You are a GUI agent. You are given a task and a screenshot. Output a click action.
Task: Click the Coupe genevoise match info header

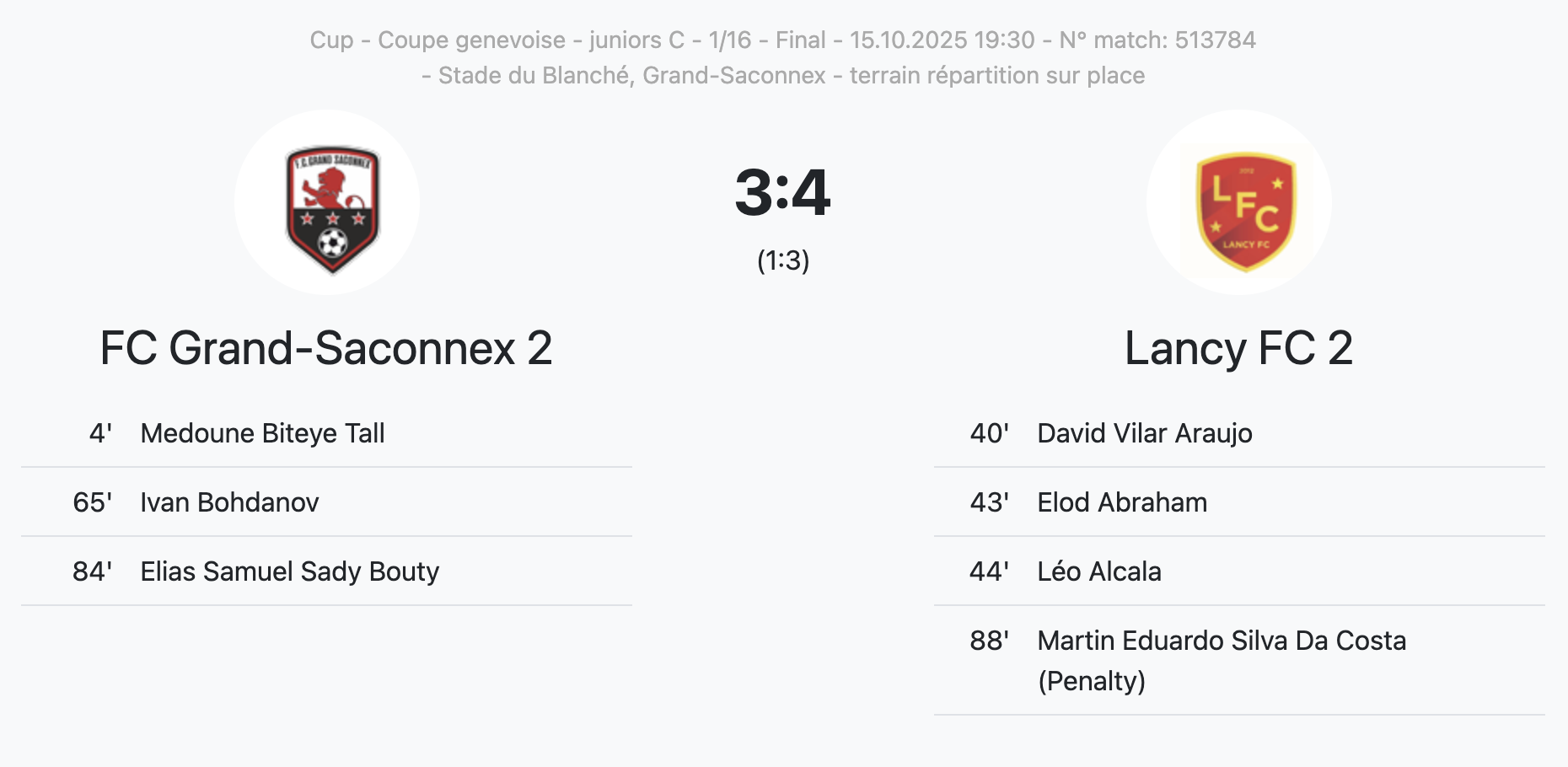pos(782,40)
